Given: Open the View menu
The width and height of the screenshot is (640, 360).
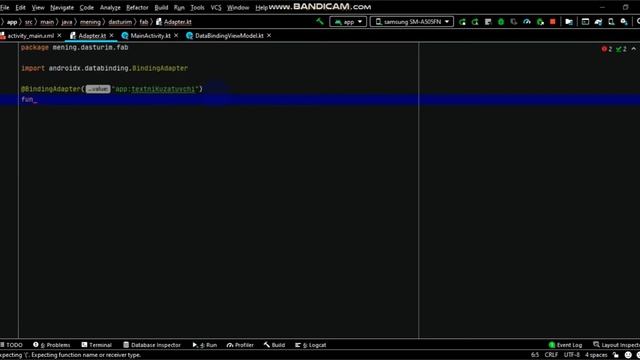Looking at the screenshot, I should (x=38, y=7).
